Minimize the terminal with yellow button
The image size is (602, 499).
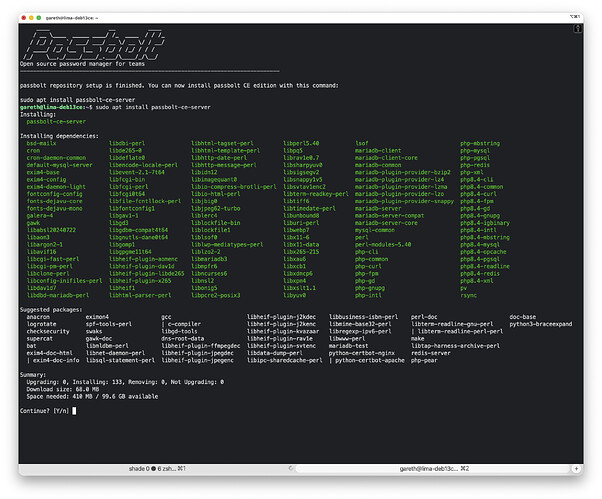coord(31,18)
